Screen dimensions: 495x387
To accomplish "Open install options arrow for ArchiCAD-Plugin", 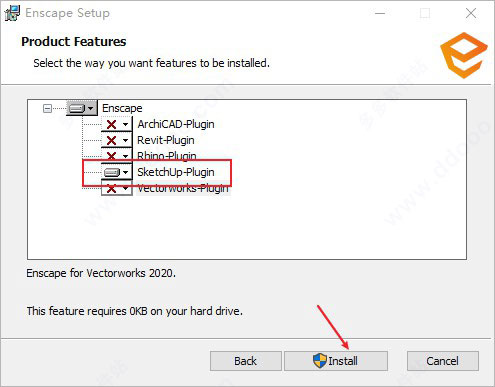I will (125, 125).
